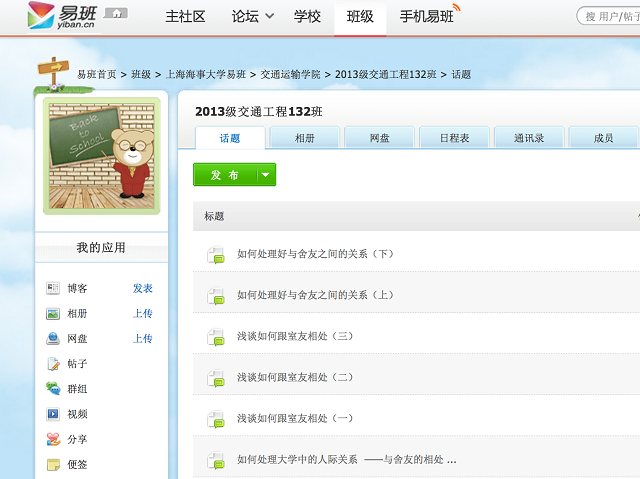Open the 相册 album icon in sidebar
640x479 pixels.
53,313
